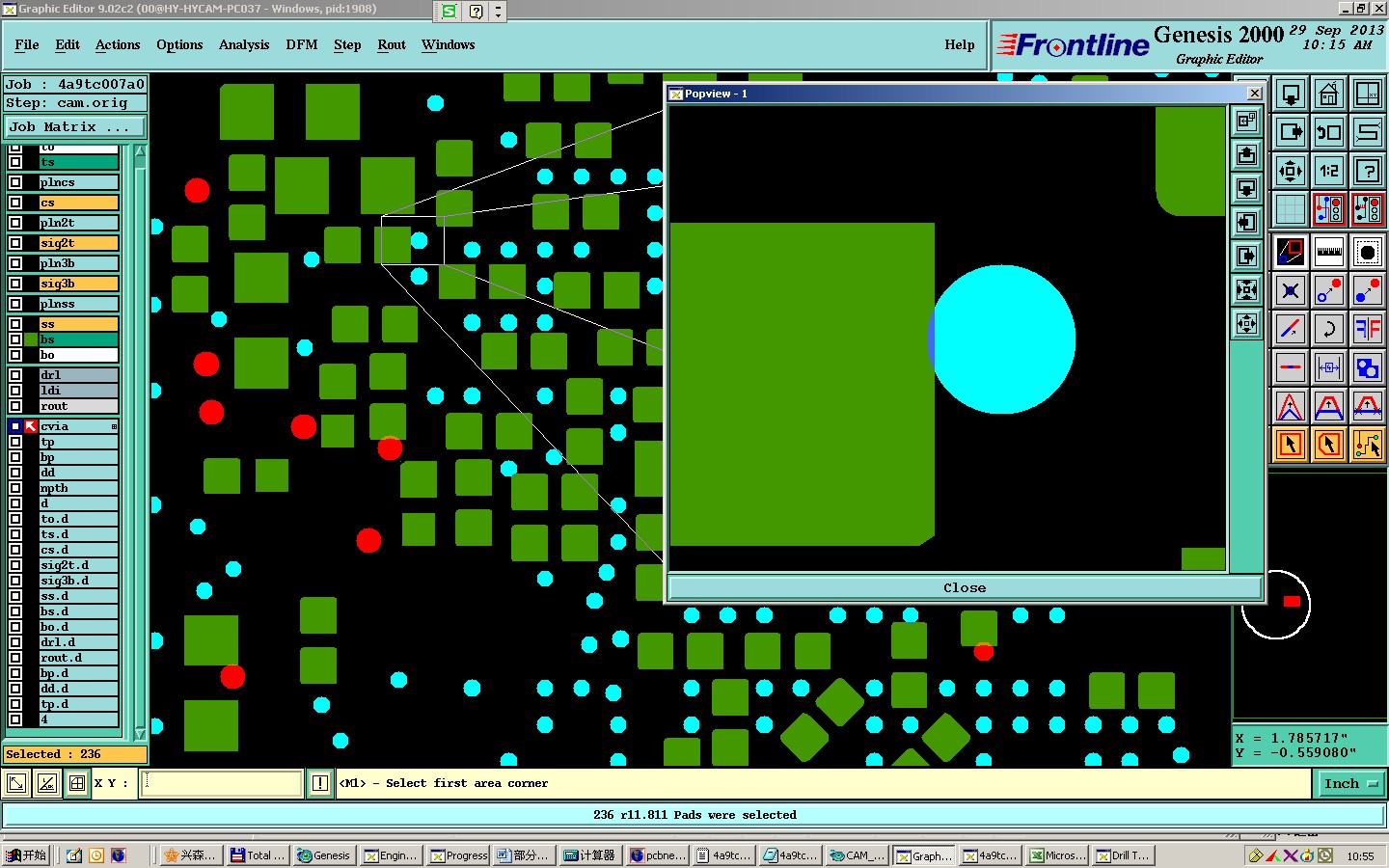This screenshot has height=868, width=1389.
Task: Click the layer list scroll up arrow
Action: pyautogui.click(x=140, y=152)
